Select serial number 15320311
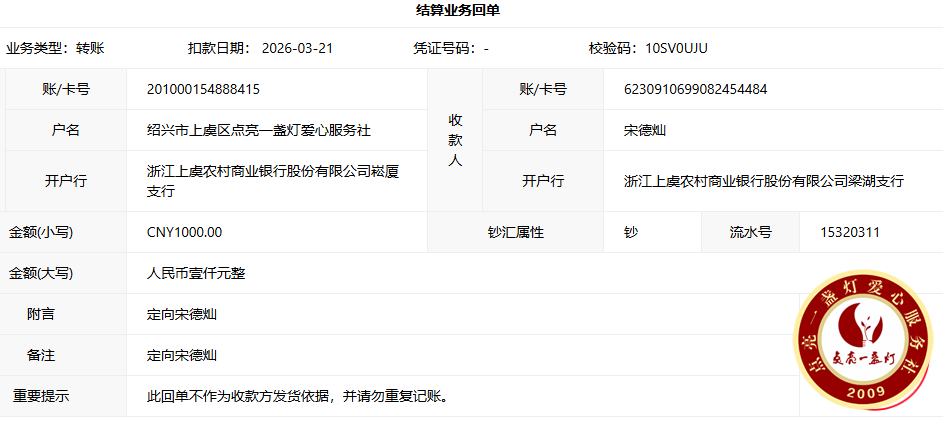This screenshot has height=421, width=943. 850,232
